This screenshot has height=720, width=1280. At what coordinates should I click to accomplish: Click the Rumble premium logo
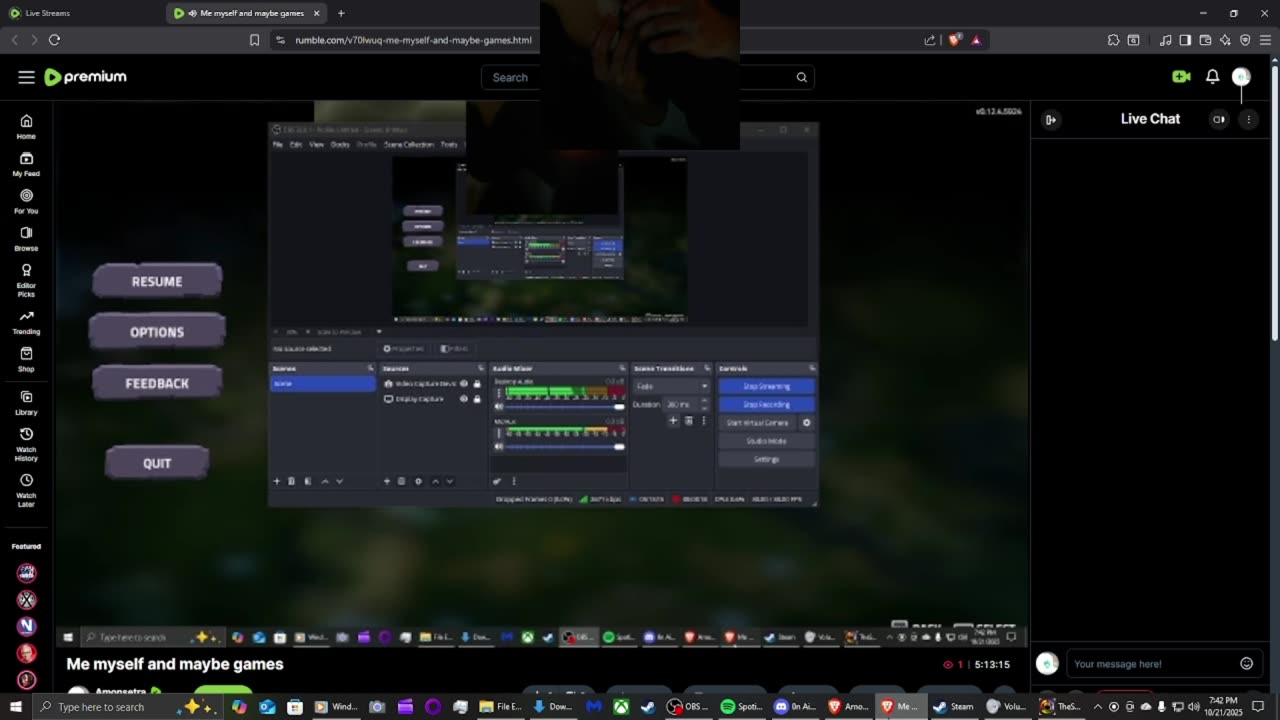[85, 77]
